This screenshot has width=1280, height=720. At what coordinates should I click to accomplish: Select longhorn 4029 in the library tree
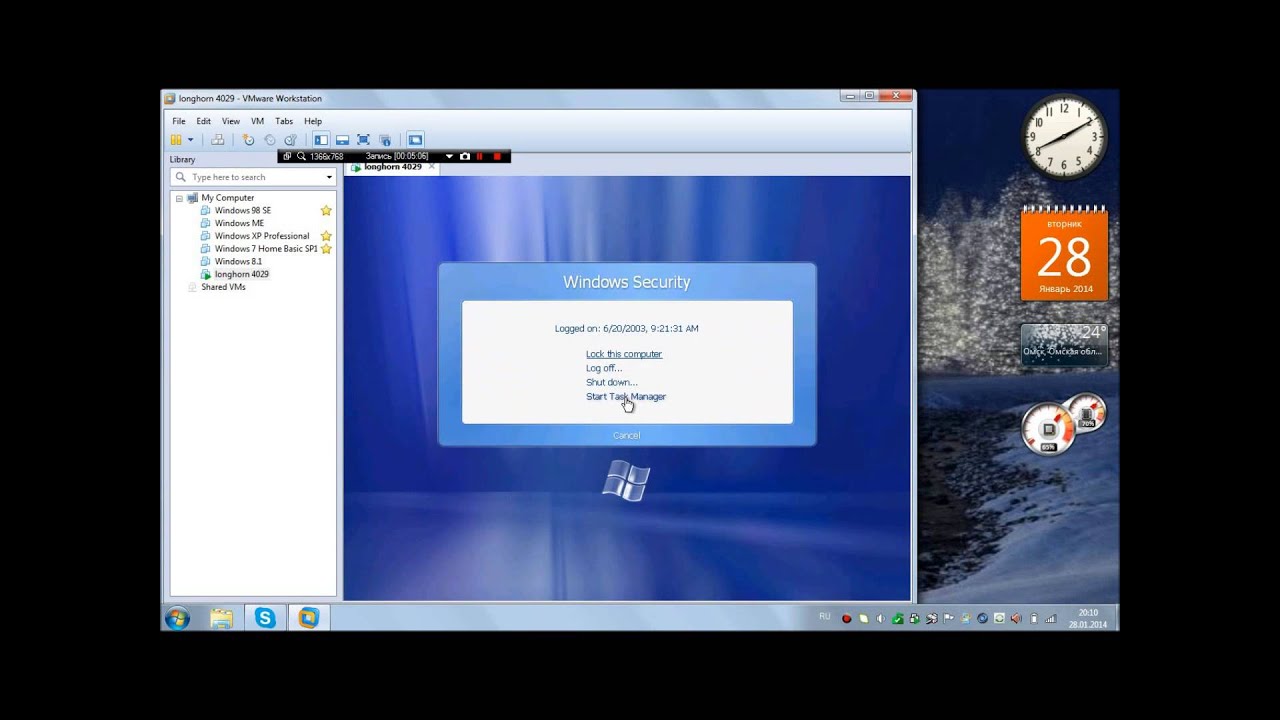[x=241, y=274]
